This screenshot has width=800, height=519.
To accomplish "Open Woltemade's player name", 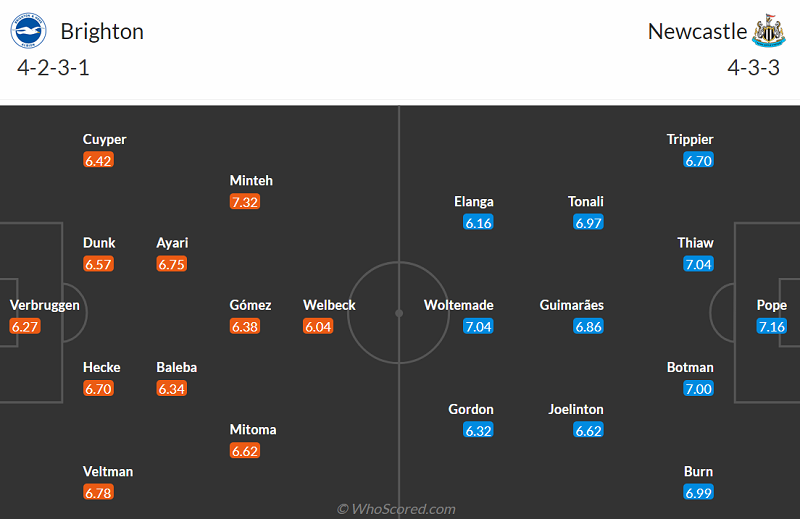I will (x=458, y=305).
